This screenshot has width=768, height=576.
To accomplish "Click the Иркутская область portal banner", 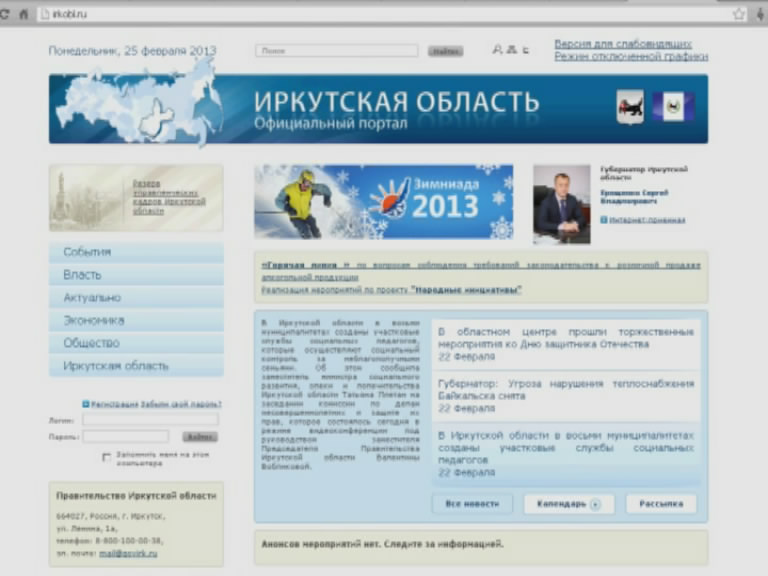I will (x=378, y=109).
